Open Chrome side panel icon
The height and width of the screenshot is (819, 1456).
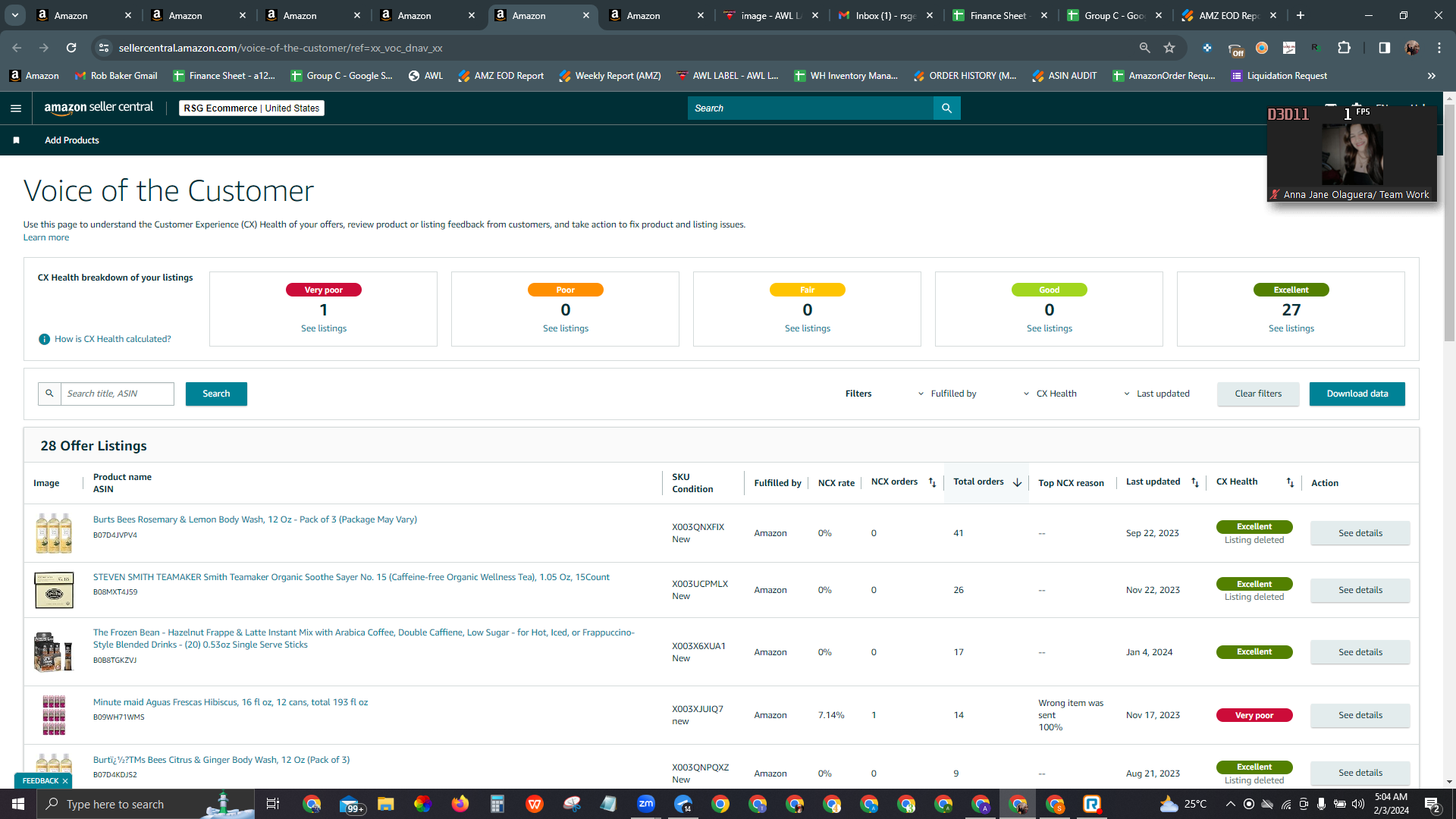(x=1384, y=48)
